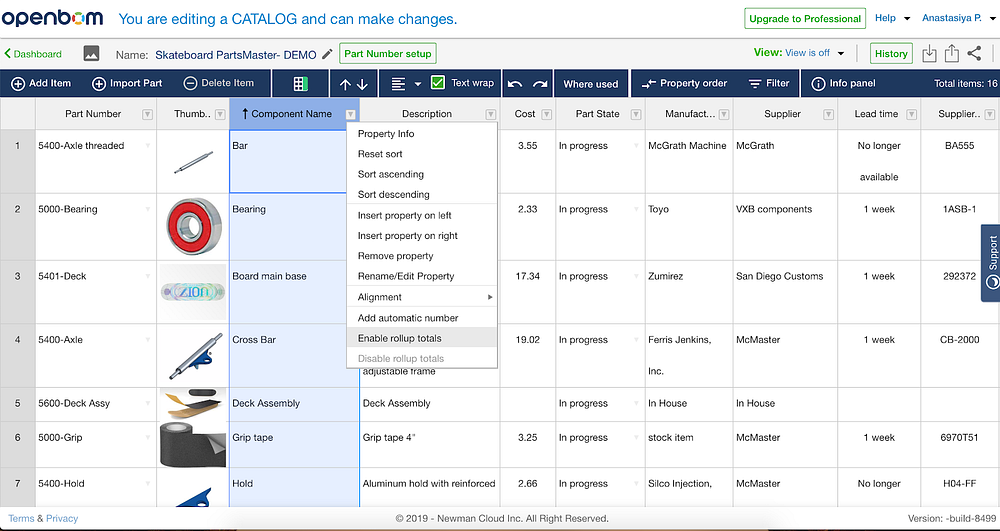Go back to Dashboard

pos(33,54)
